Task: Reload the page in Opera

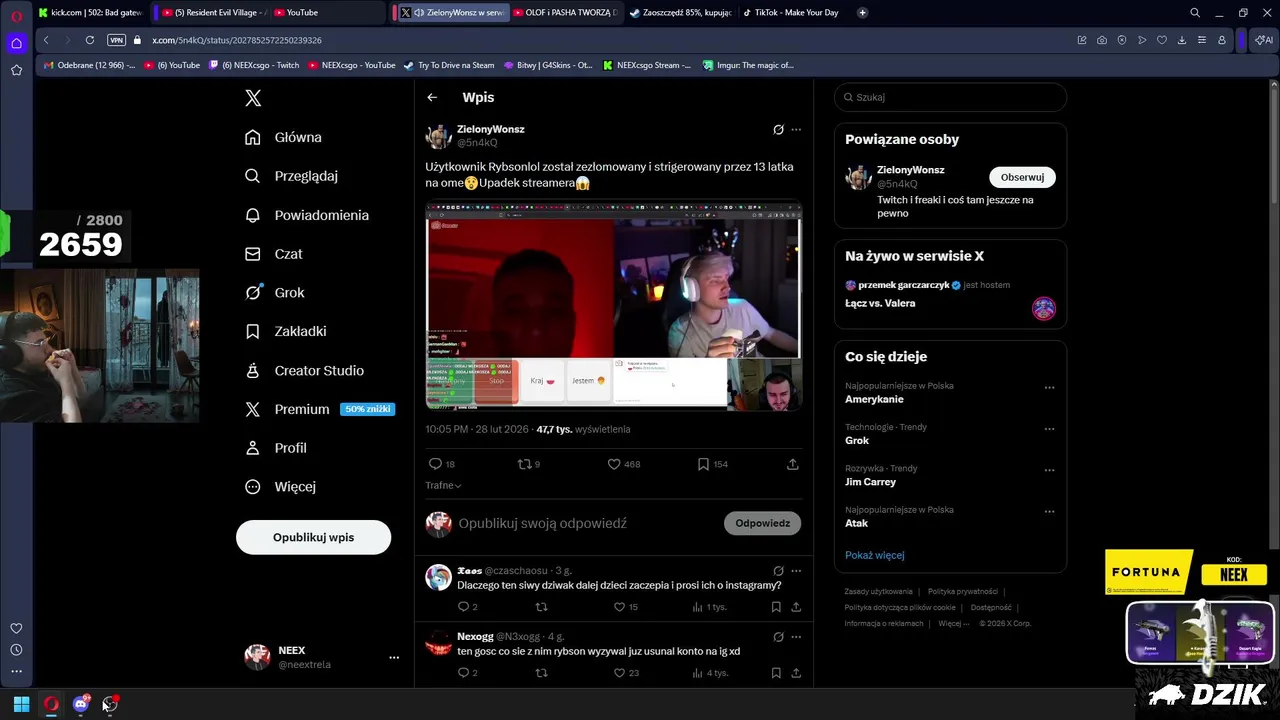Action: click(x=90, y=40)
